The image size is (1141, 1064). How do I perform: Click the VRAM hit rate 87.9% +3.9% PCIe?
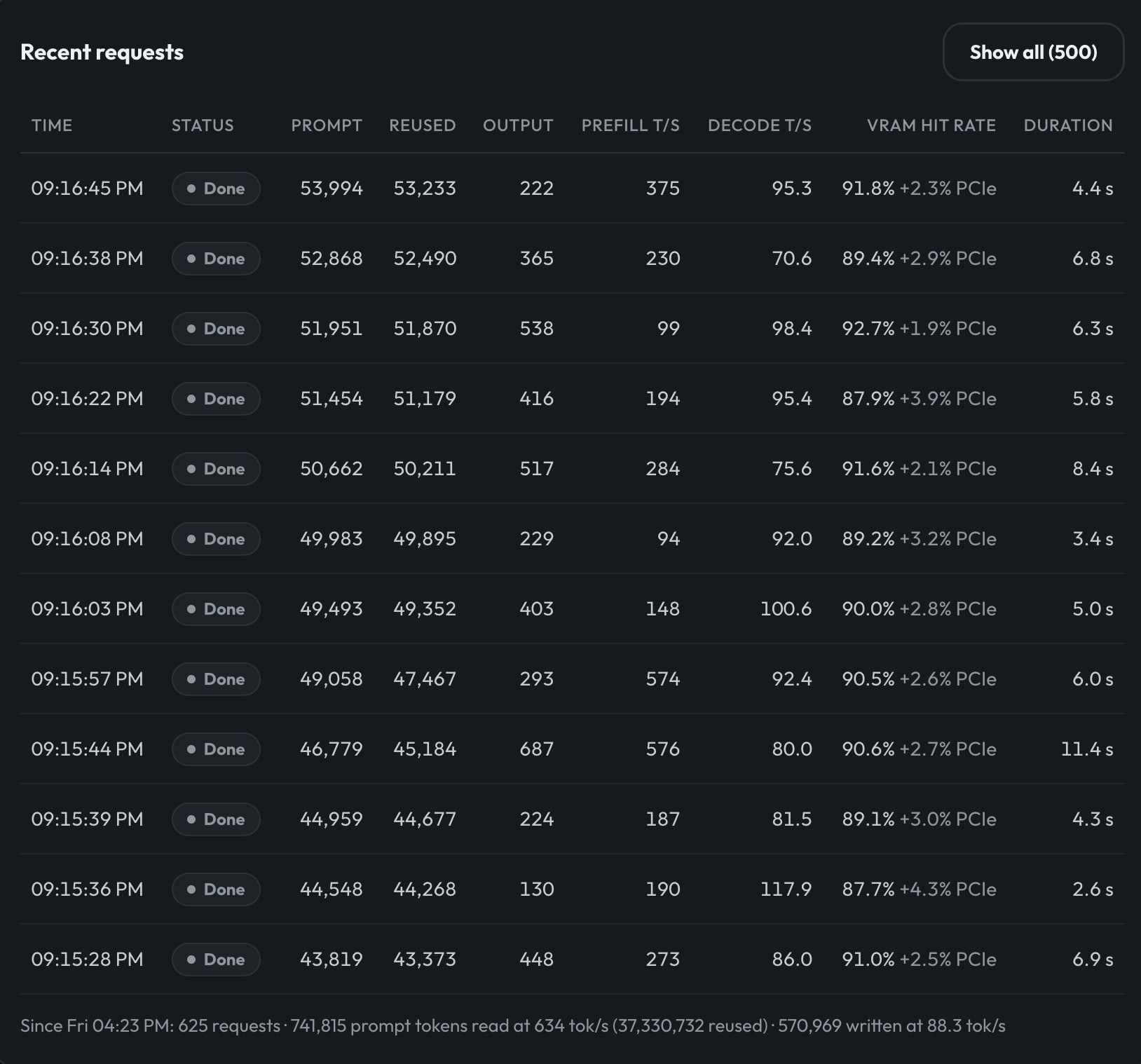[919, 399]
